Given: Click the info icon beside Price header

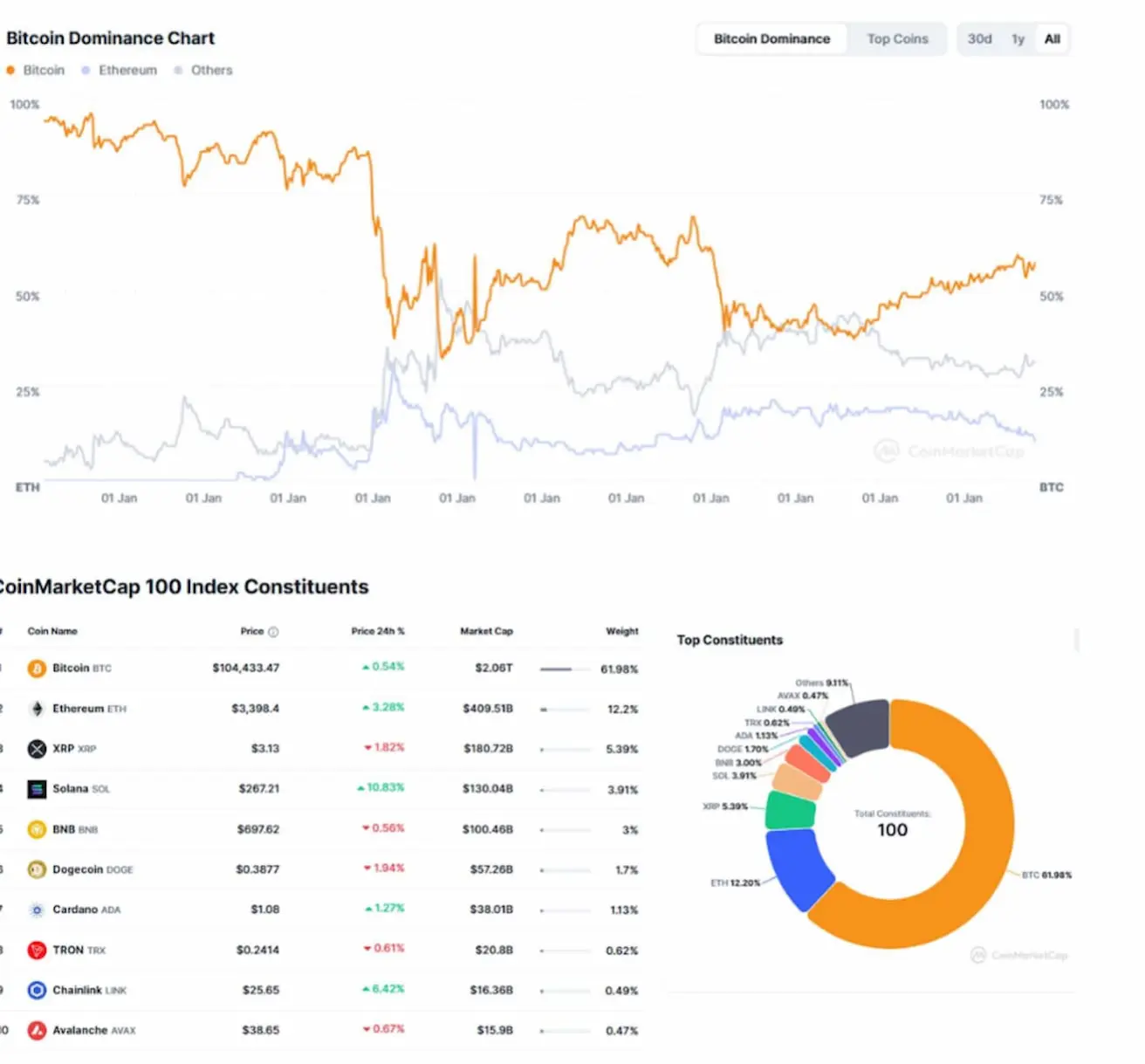Looking at the screenshot, I should pyautogui.click(x=273, y=632).
